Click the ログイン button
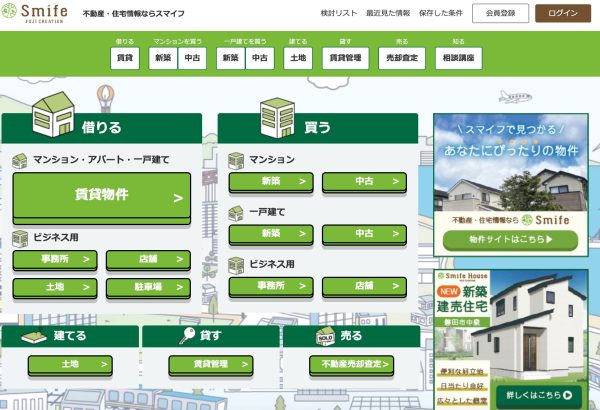This screenshot has width=600, height=410. point(563,13)
